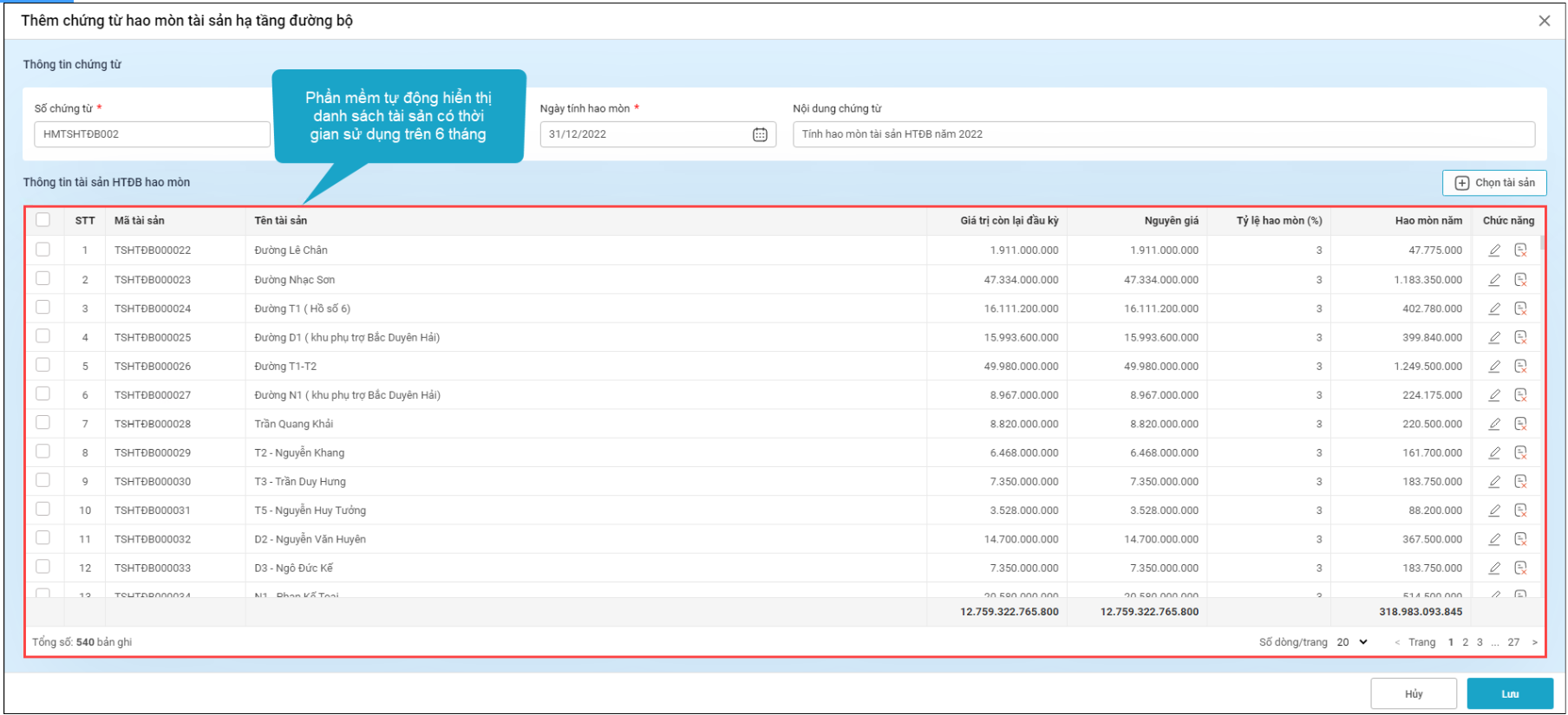
Task: Check the box for Đường Lê Chân
Action: pyautogui.click(x=43, y=250)
